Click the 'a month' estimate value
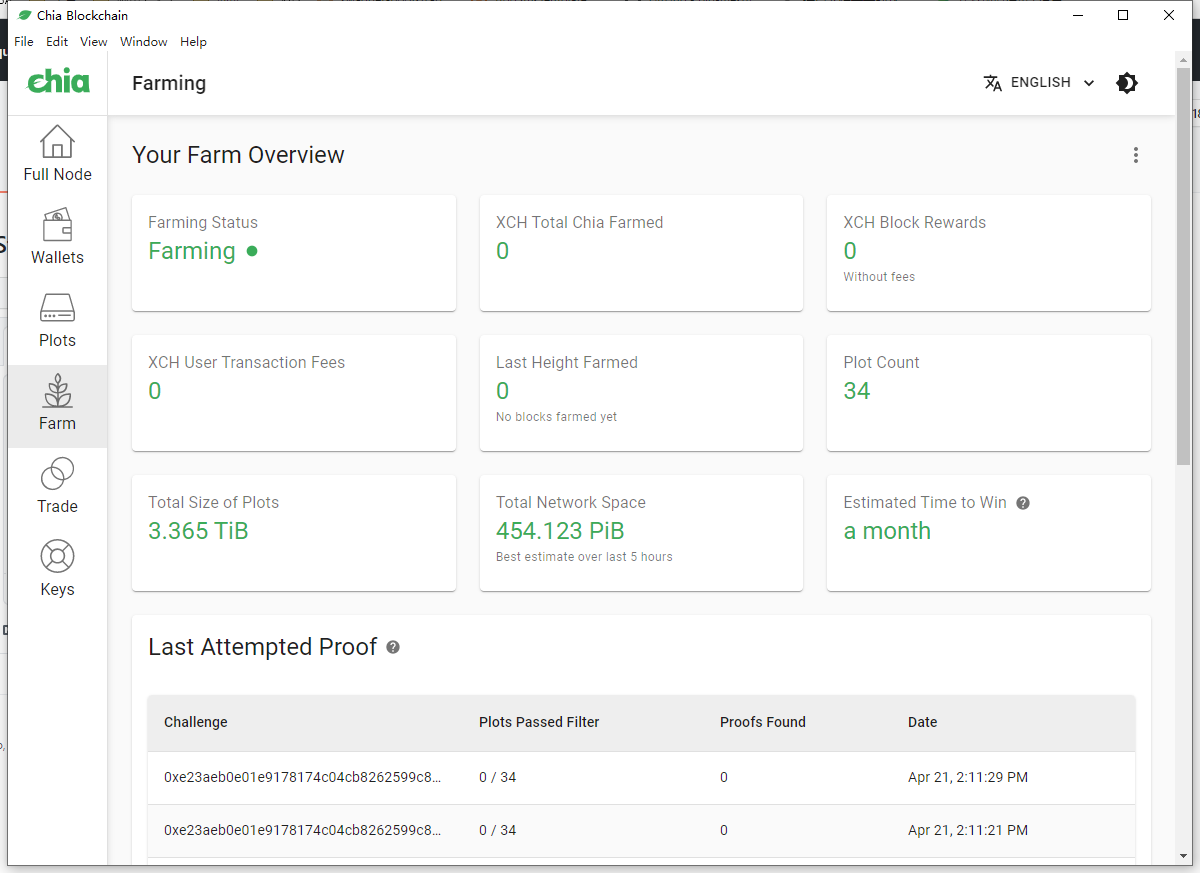Image resolution: width=1200 pixels, height=873 pixels. click(x=887, y=531)
